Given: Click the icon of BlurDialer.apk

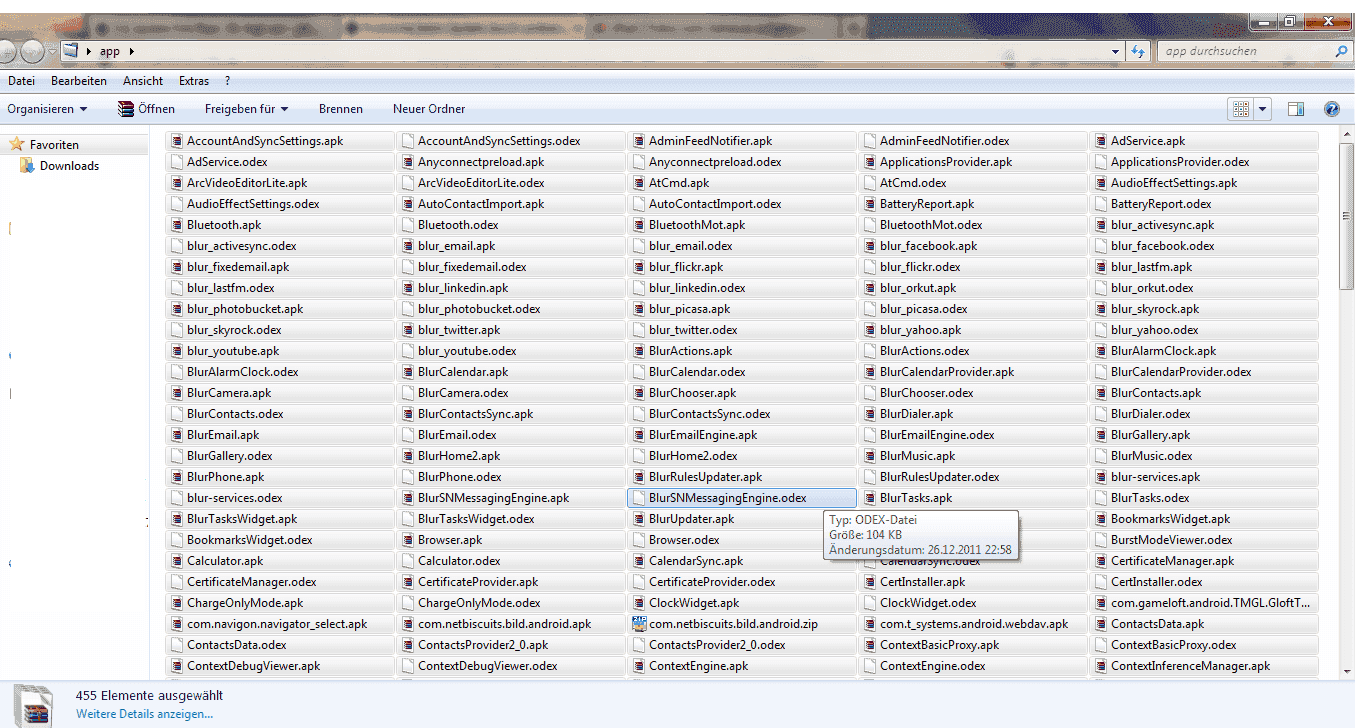Looking at the screenshot, I should click(x=870, y=414).
